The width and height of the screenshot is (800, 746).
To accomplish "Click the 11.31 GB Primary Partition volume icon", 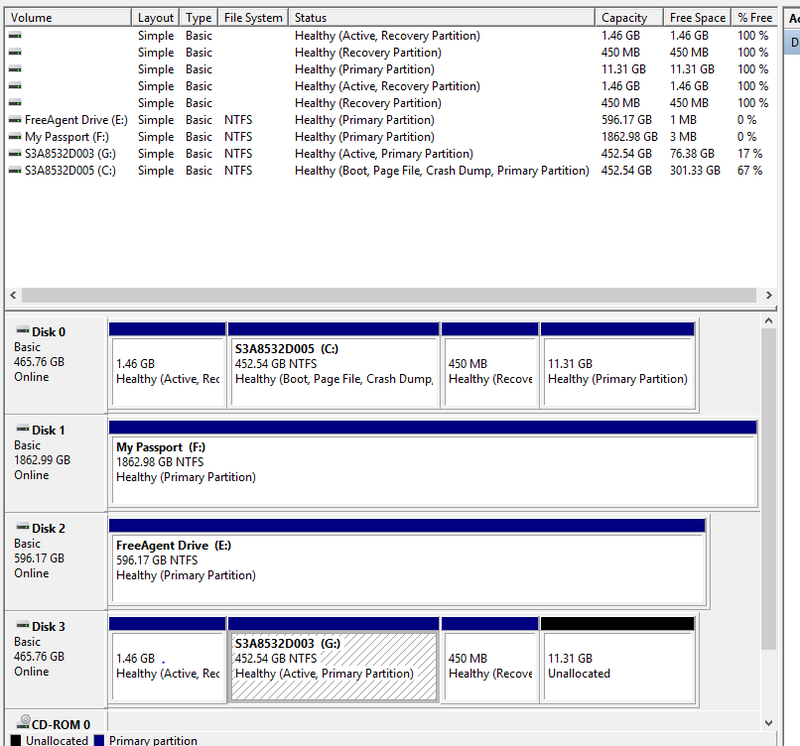I will [x=13, y=69].
